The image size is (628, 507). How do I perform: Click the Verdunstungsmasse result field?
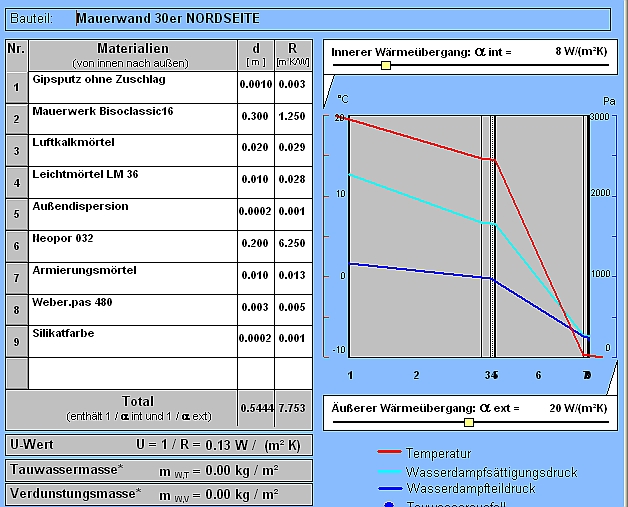click(159, 495)
